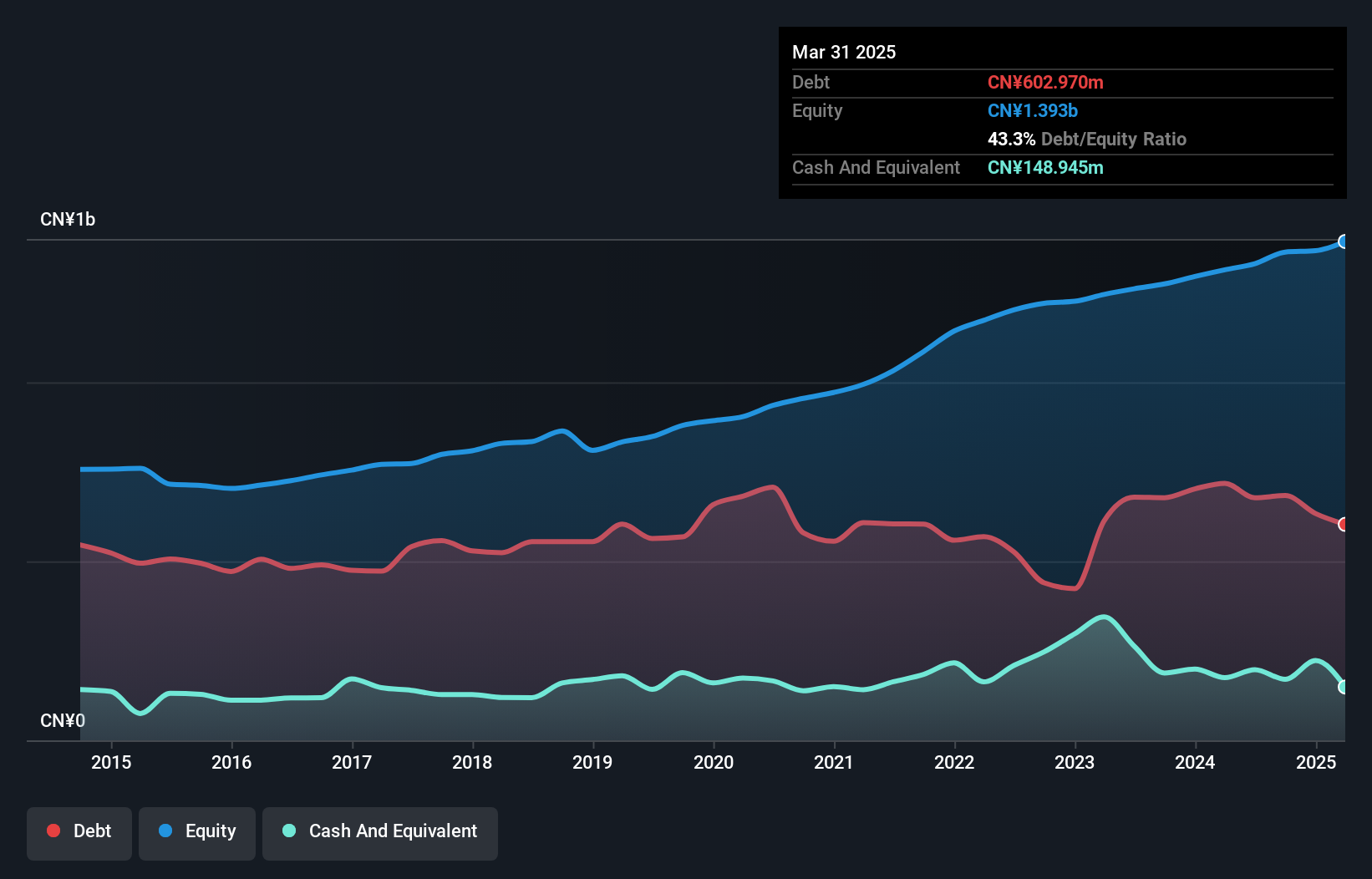Image resolution: width=1372 pixels, height=879 pixels.
Task: Click the Mar 31 2025 tooltip header
Action: 844,53
